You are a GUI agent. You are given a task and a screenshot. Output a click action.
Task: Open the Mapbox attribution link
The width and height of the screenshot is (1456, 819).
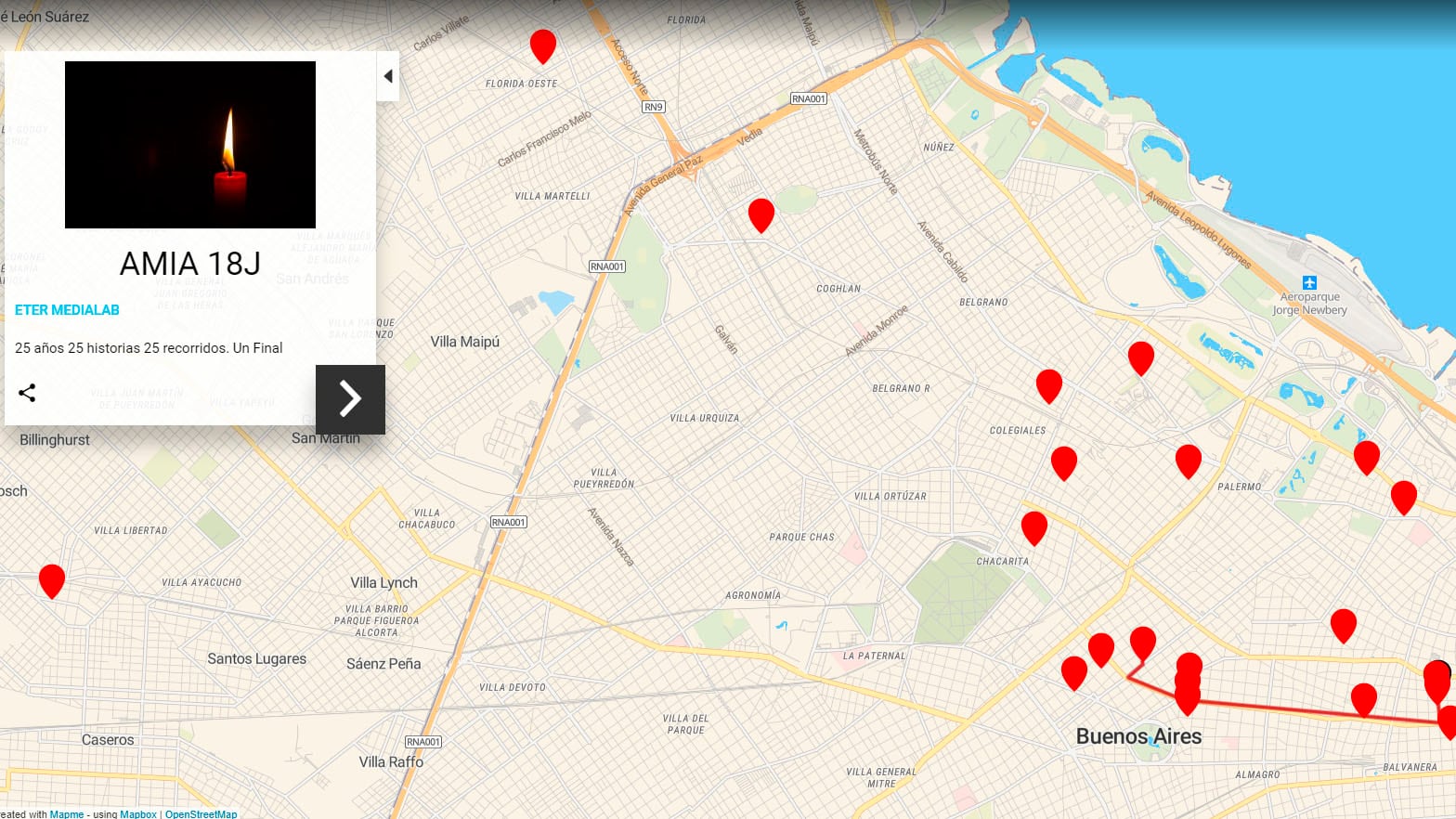click(138, 814)
